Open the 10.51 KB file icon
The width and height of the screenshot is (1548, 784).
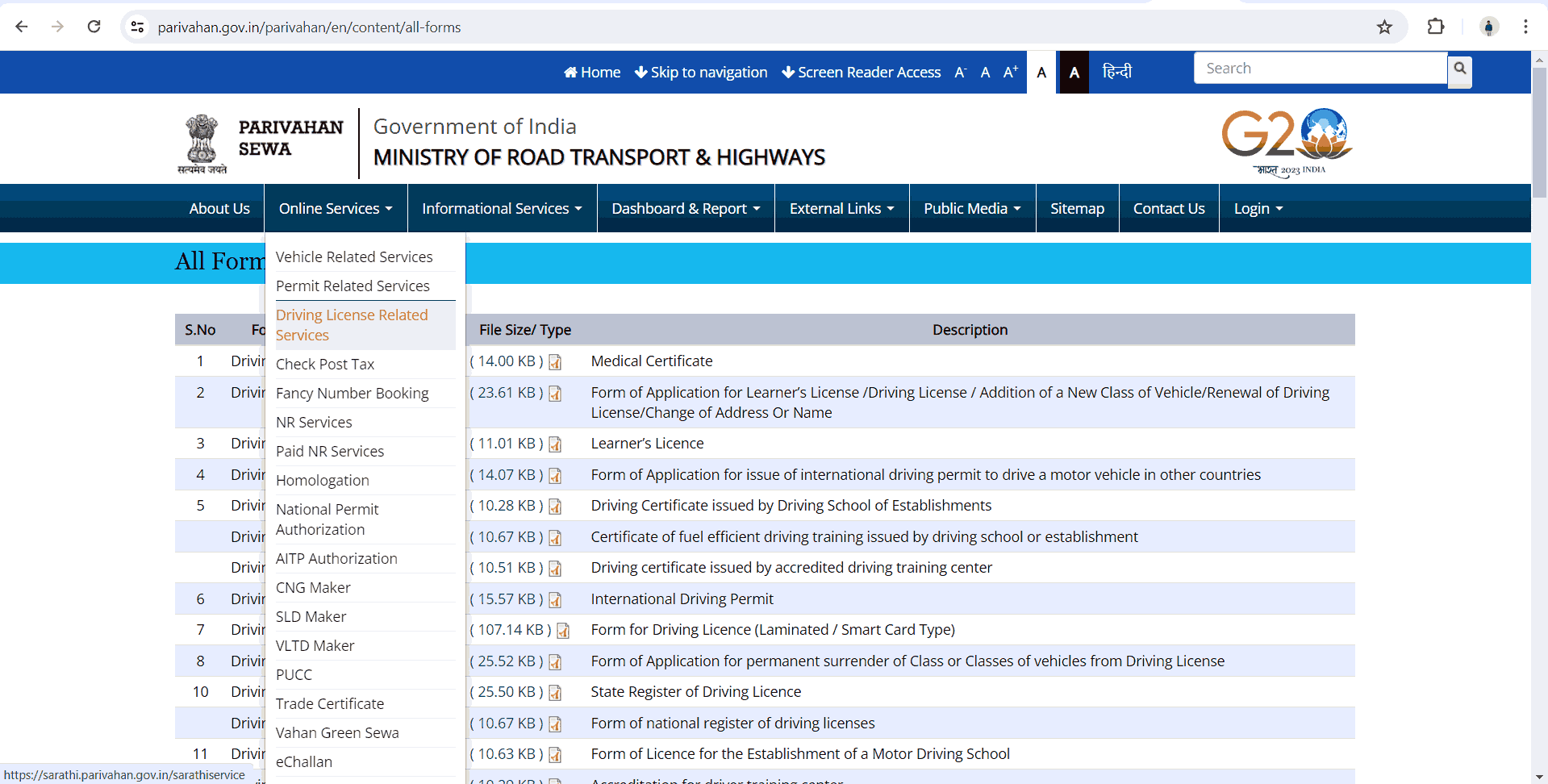pyautogui.click(x=555, y=569)
